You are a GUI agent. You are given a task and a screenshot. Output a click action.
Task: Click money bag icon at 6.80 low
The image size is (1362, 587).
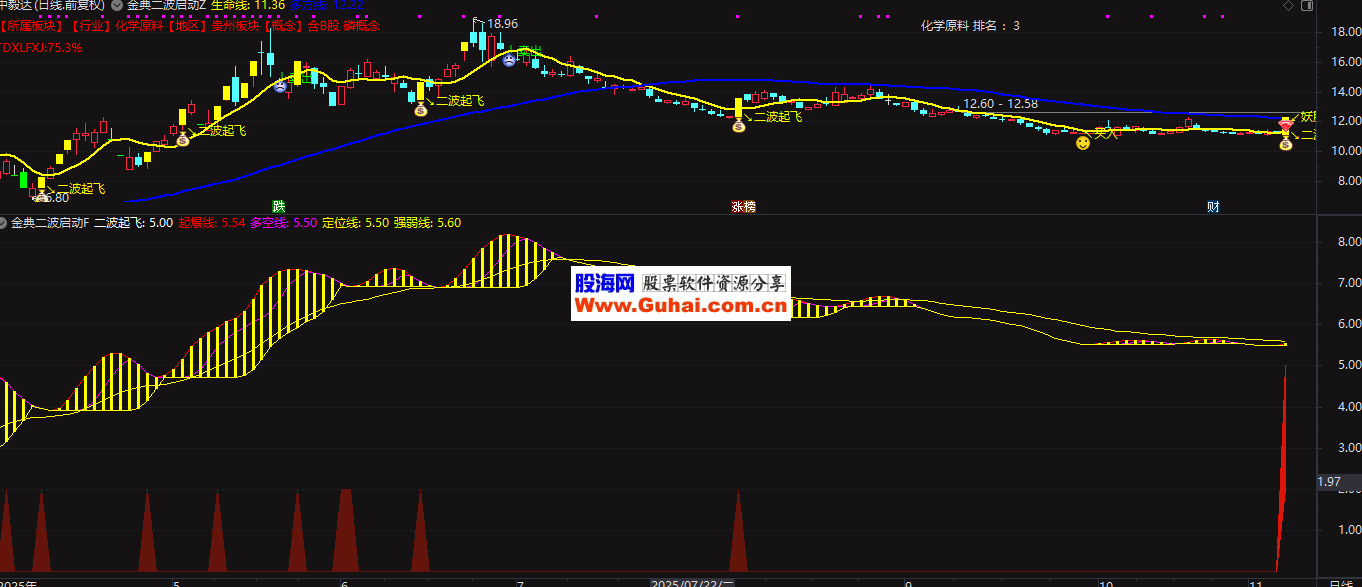coord(42,197)
